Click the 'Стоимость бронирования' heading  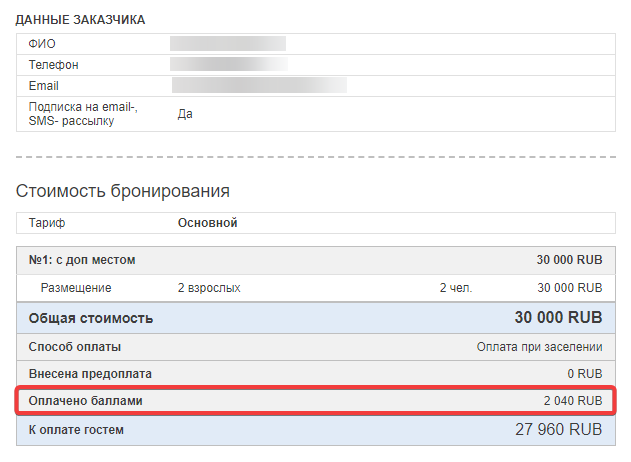tap(123, 191)
